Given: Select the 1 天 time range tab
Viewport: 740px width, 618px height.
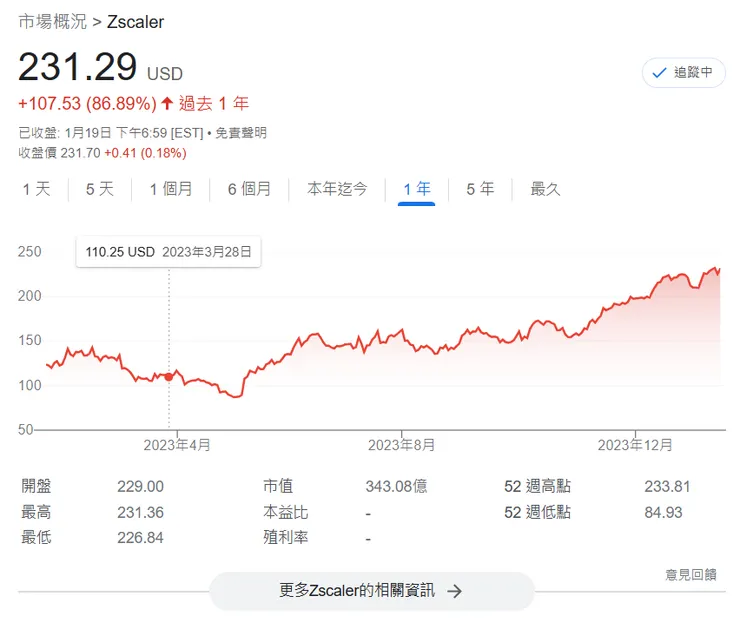Looking at the screenshot, I should coord(36,189).
